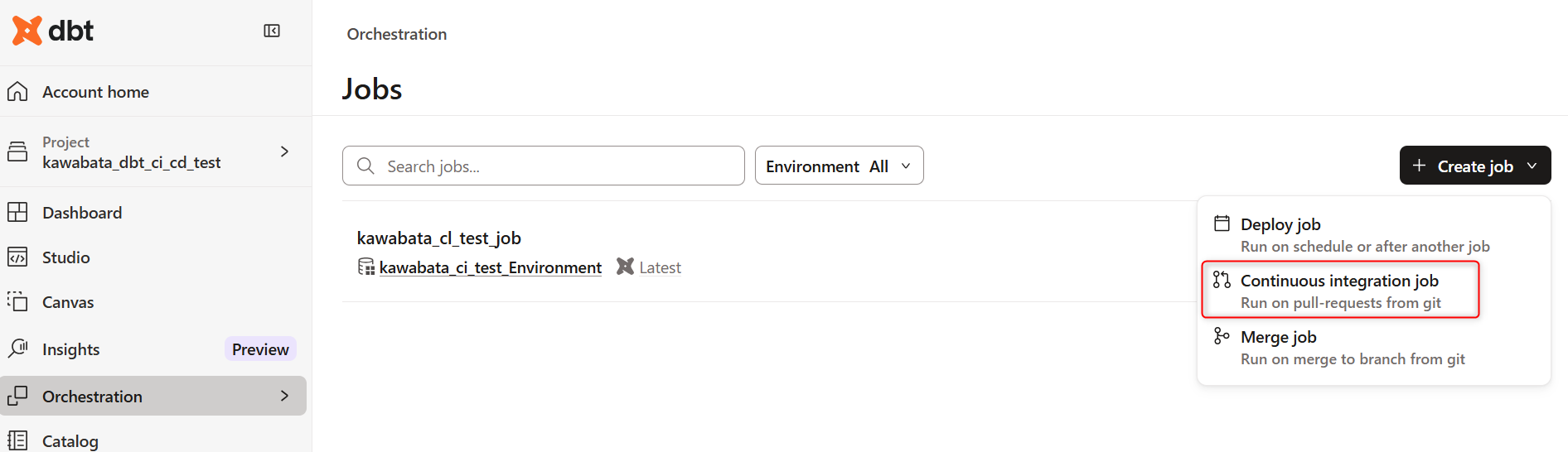This screenshot has width=1568, height=452.
Task: Expand the kawabata_dbt_ci_cd_test project chevron
Action: (x=284, y=151)
